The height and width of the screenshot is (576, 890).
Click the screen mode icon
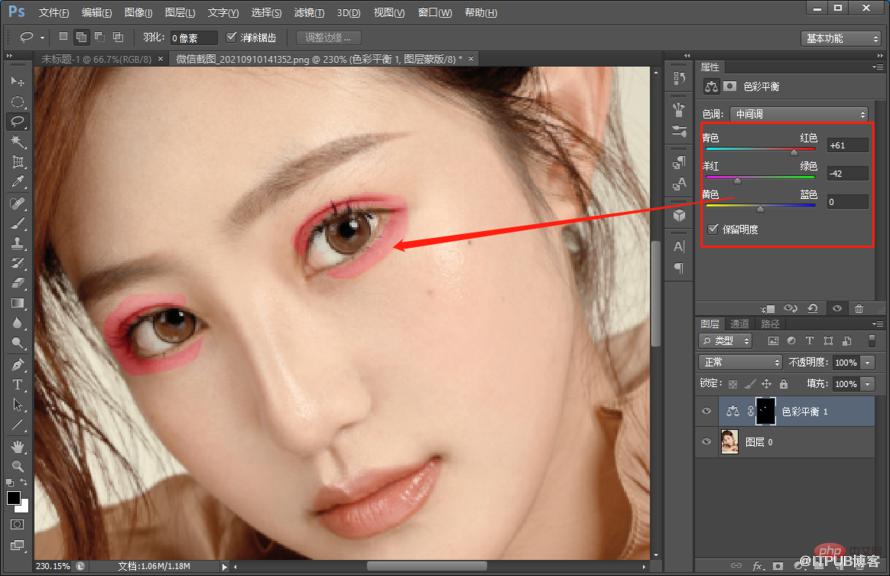pyautogui.click(x=18, y=545)
